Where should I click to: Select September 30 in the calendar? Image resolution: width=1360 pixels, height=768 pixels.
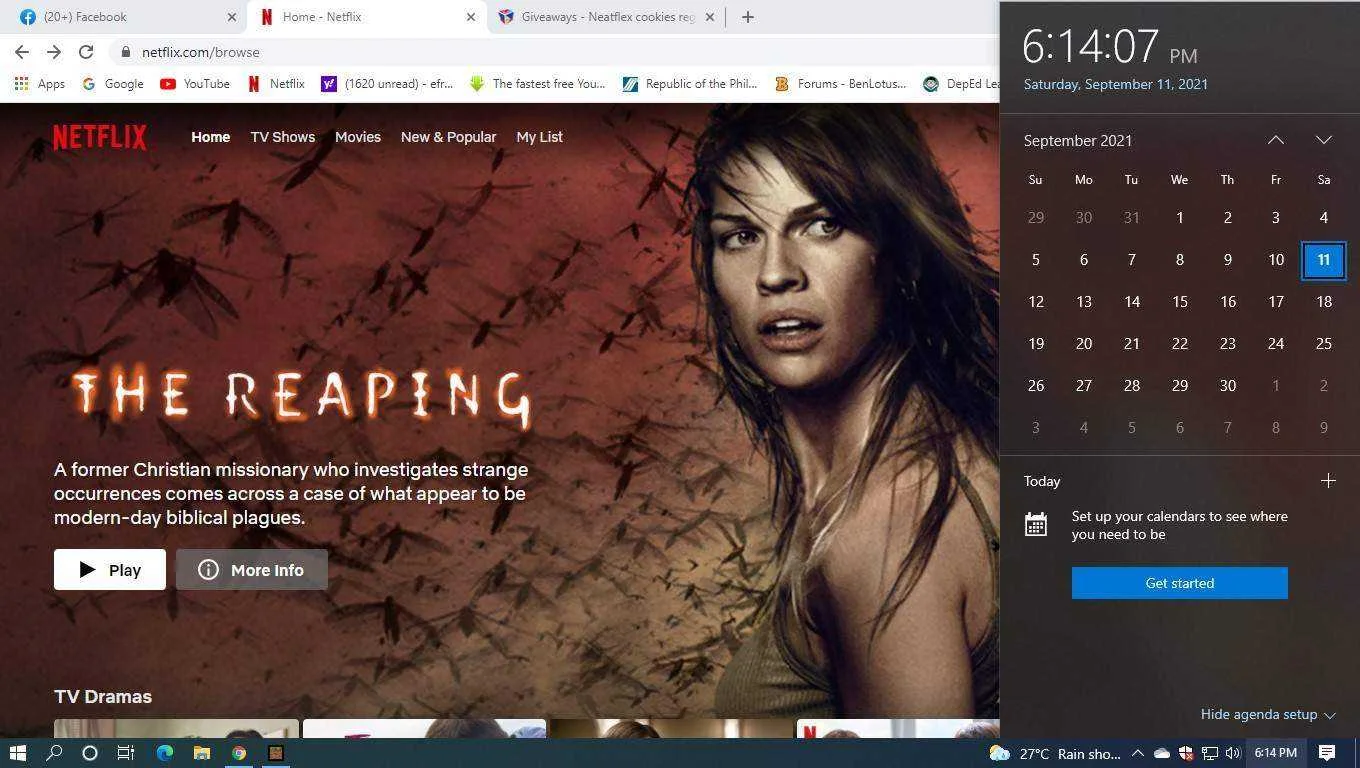[x=1228, y=386]
